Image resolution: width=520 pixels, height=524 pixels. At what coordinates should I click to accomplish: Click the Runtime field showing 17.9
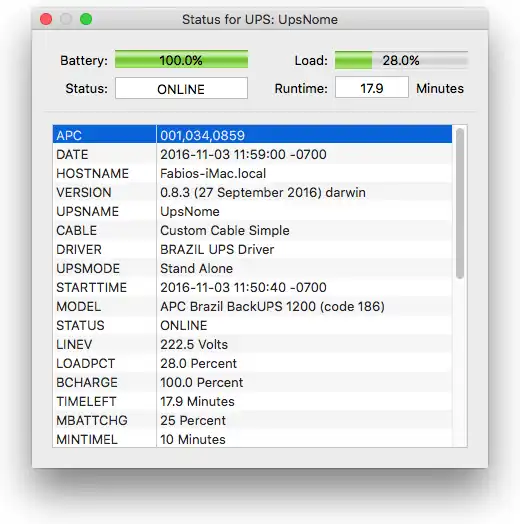pyautogui.click(x=372, y=87)
